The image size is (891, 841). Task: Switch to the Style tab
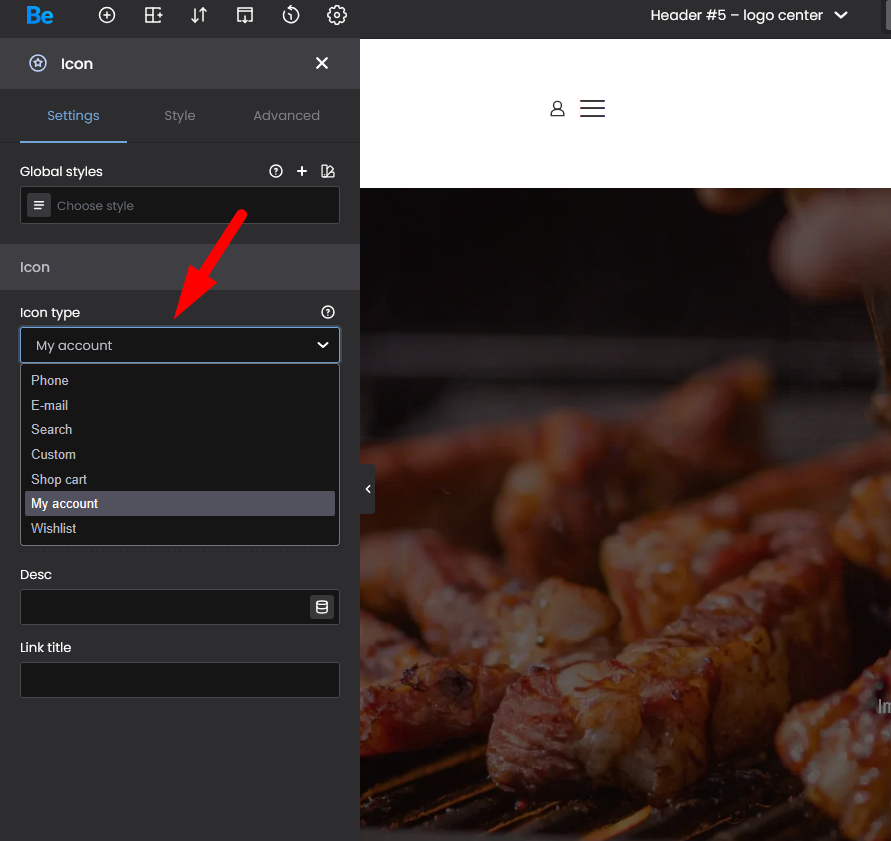(x=180, y=116)
